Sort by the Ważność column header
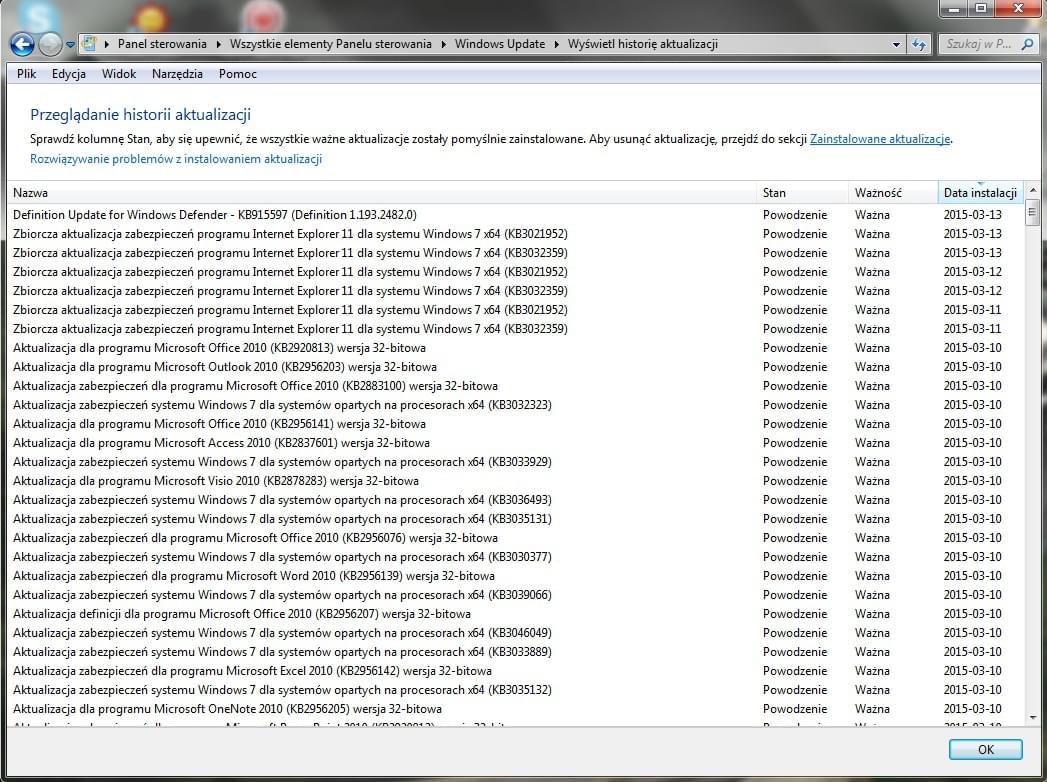Viewport: 1047px width, 782px height. click(893, 193)
